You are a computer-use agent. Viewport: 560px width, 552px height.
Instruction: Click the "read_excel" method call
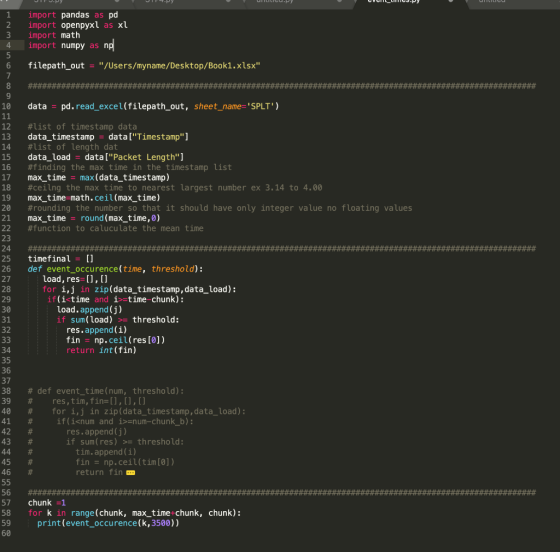coord(99,106)
